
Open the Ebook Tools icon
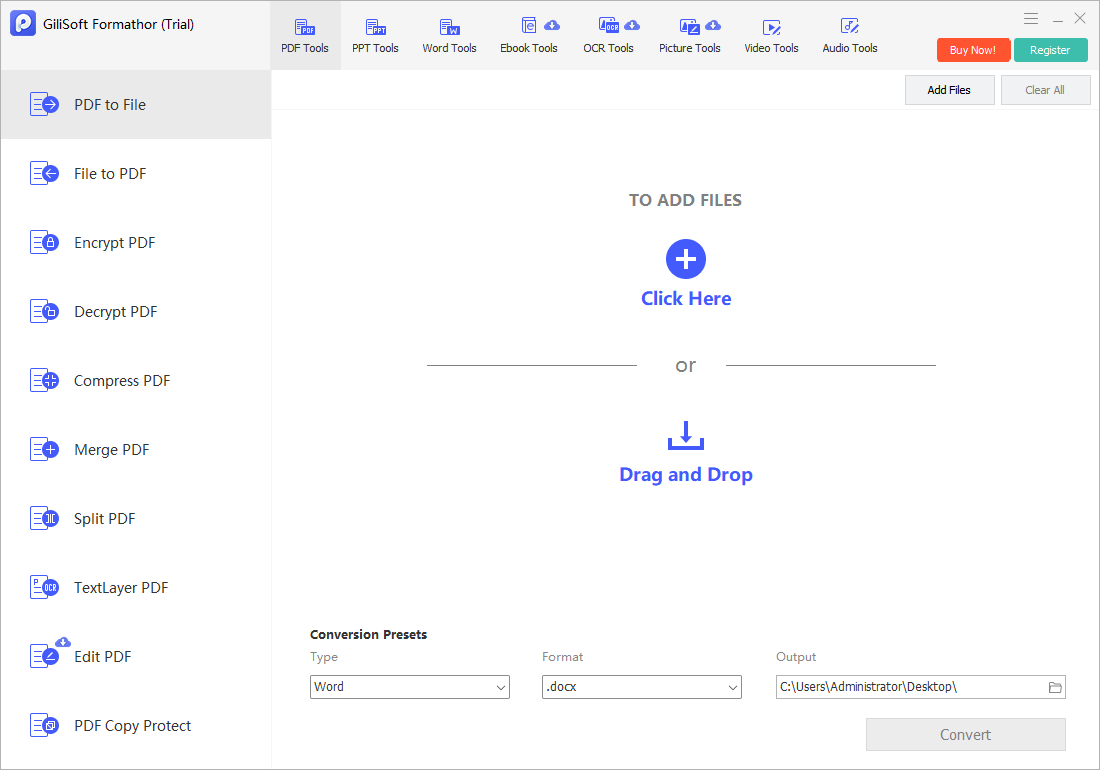point(529,26)
